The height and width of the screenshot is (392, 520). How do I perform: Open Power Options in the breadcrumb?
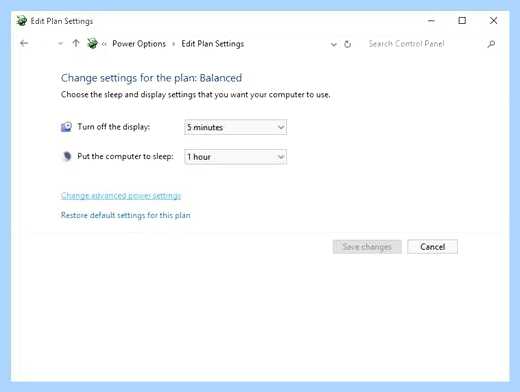point(139,44)
